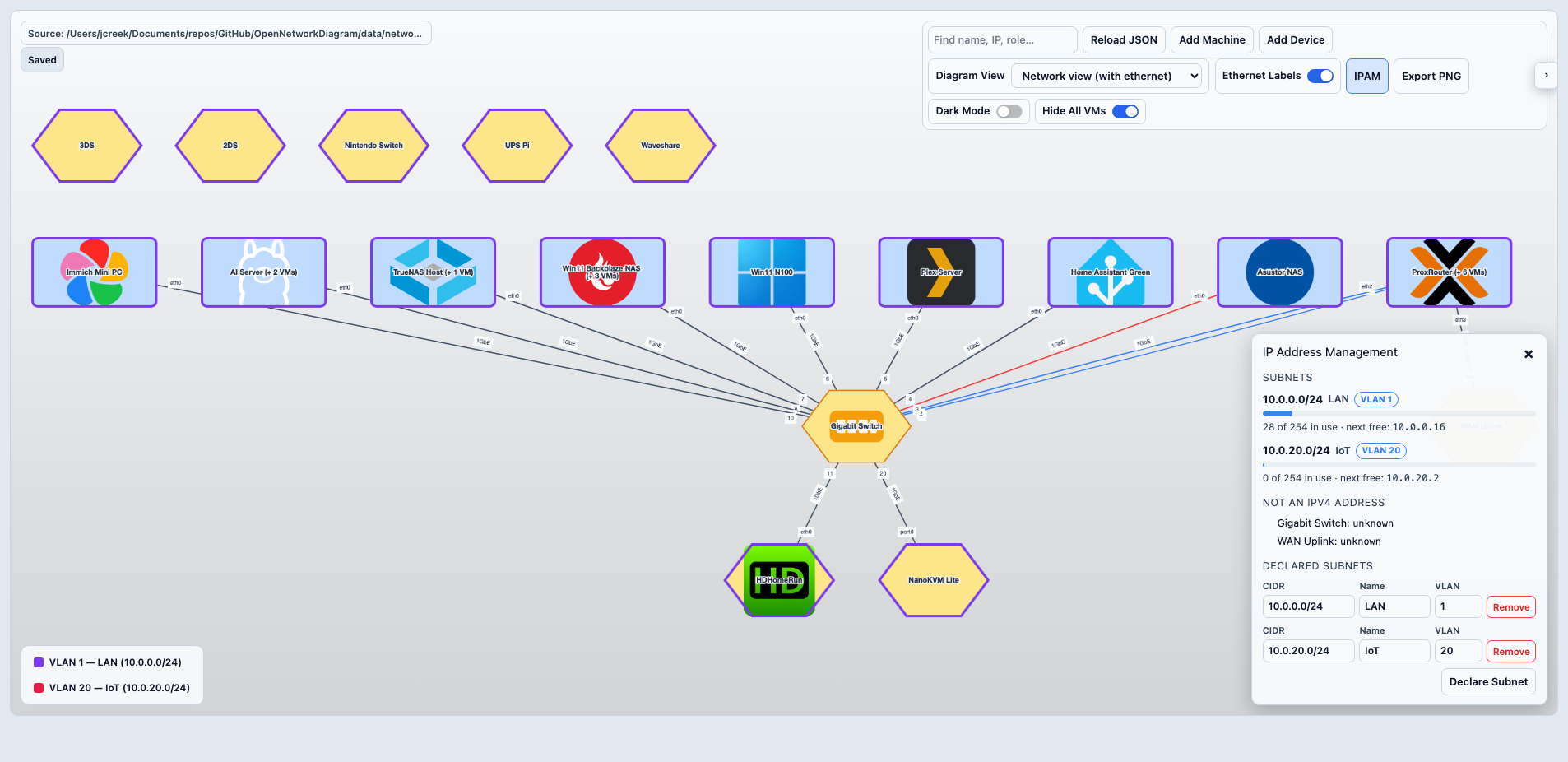Select the AI Server machine node
The height and width of the screenshot is (762, 1568).
[x=264, y=272]
